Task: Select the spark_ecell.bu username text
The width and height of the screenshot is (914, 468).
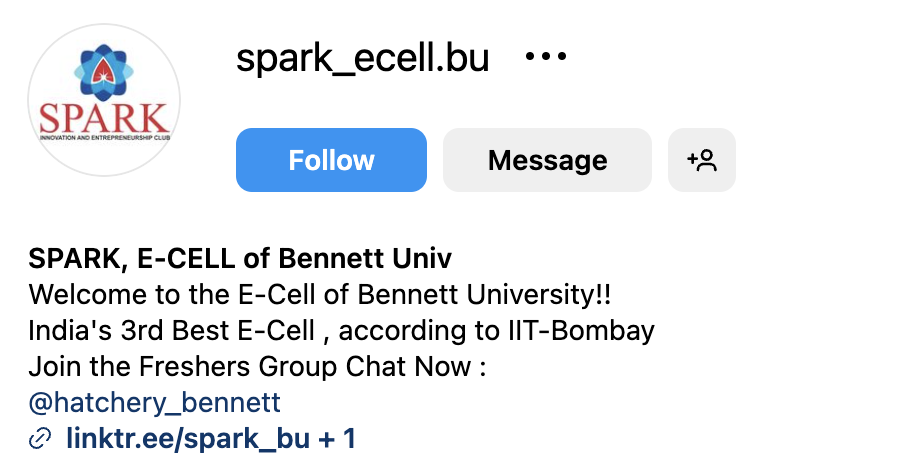Action: [x=362, y=58]
